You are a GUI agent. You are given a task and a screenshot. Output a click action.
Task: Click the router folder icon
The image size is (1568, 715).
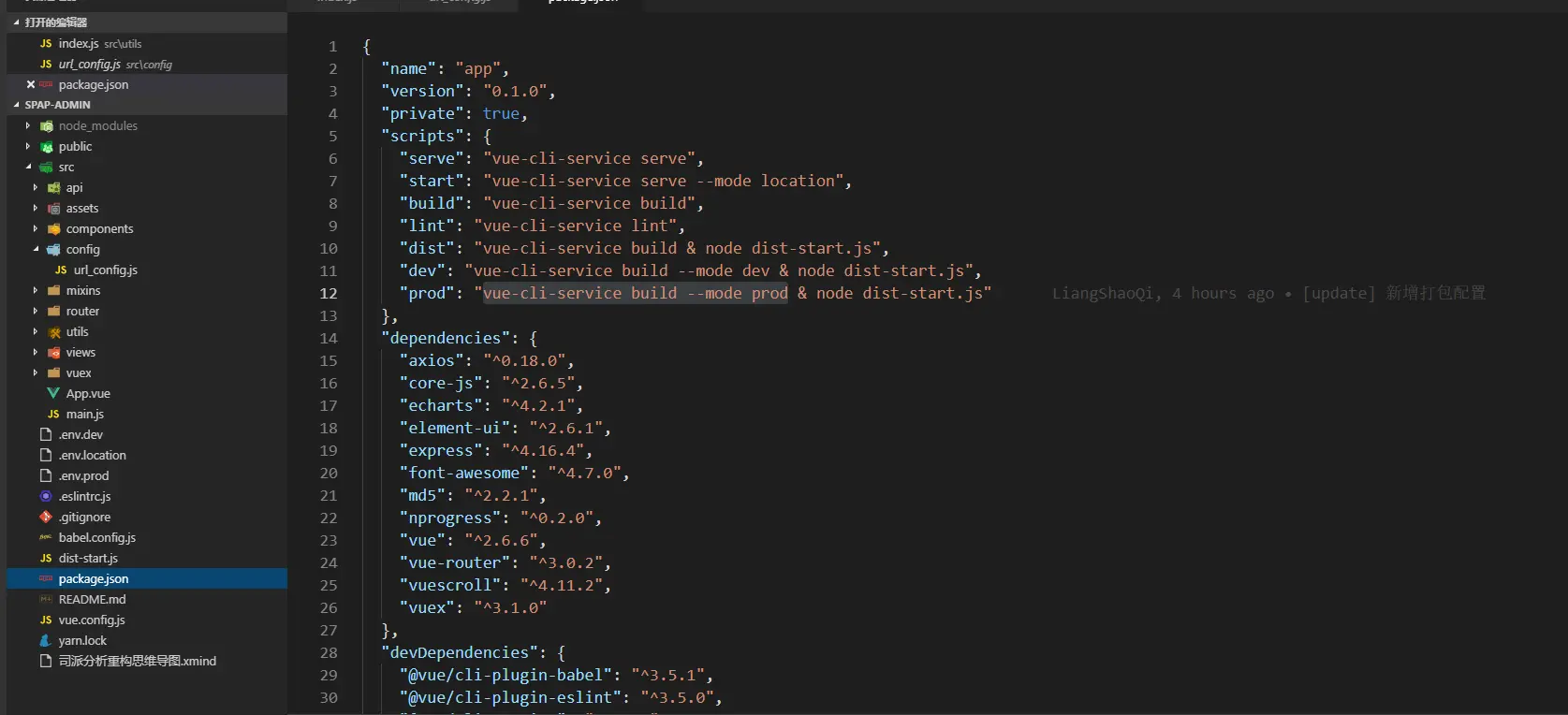[x=54, y=311]
